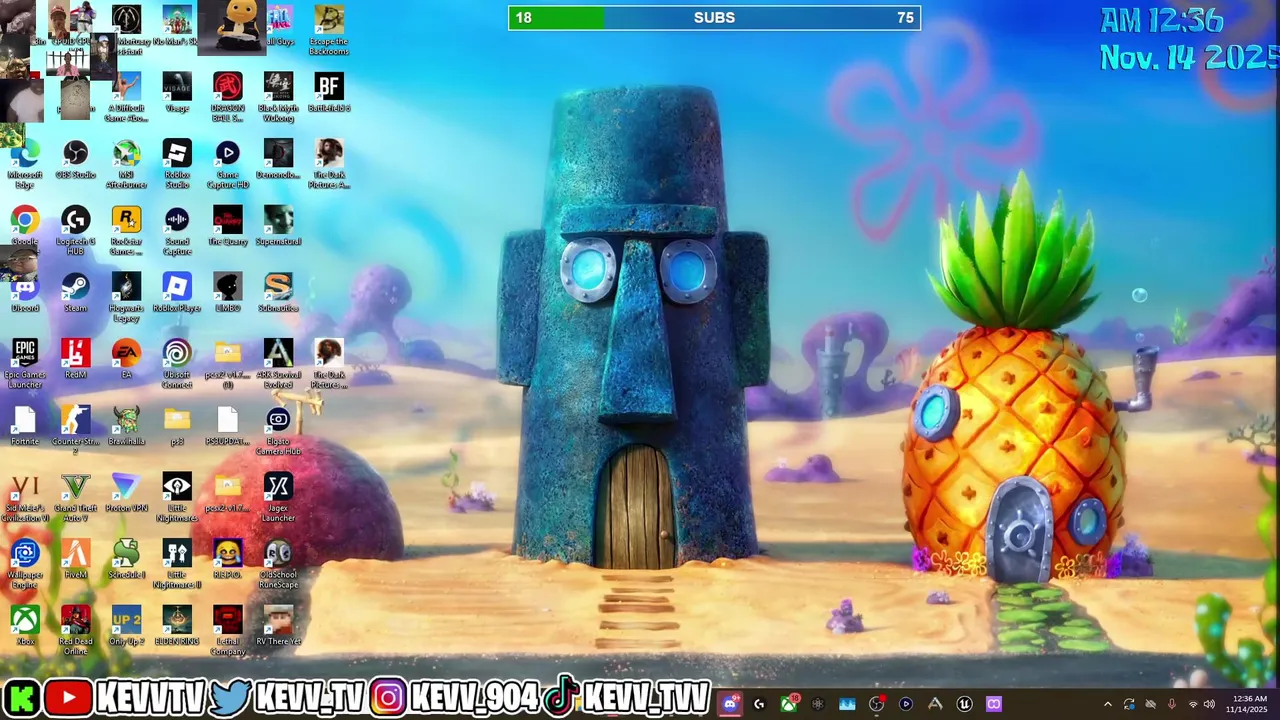Click the Logitech G icon in taskbar

click(759, 704)
